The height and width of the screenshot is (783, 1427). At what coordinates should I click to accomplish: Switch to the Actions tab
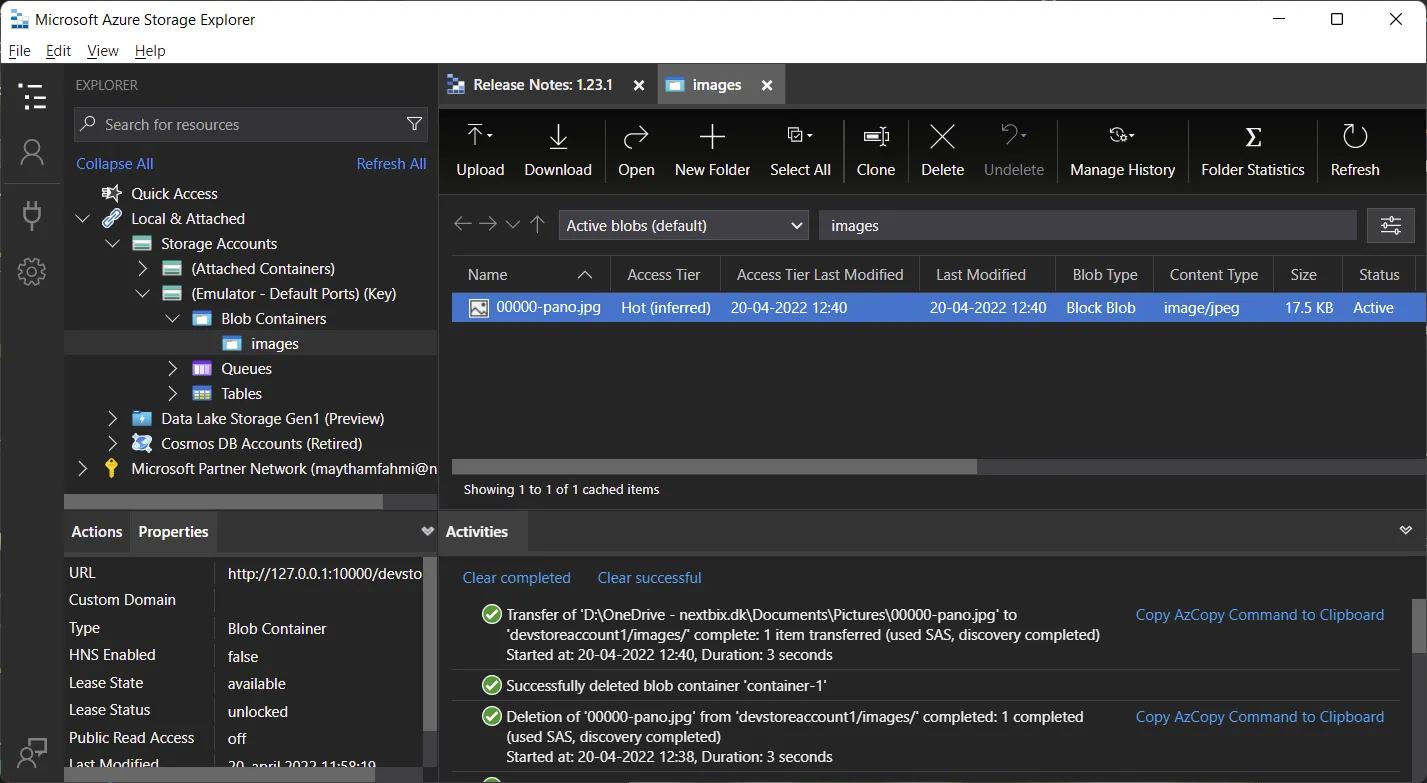[97, 532]
